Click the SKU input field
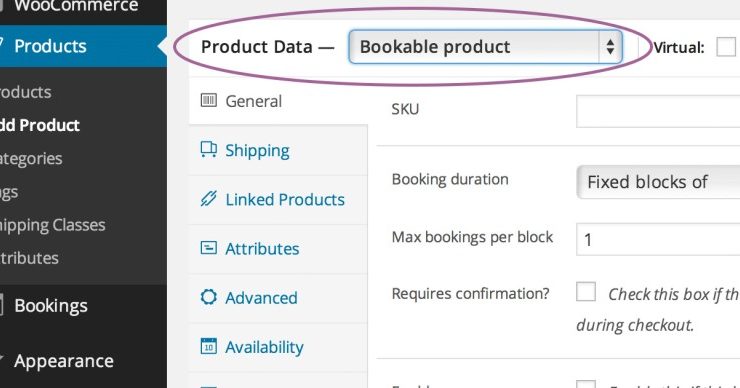Image resolution: width=740 pixels, height=388 pixels. pos(658,111)
